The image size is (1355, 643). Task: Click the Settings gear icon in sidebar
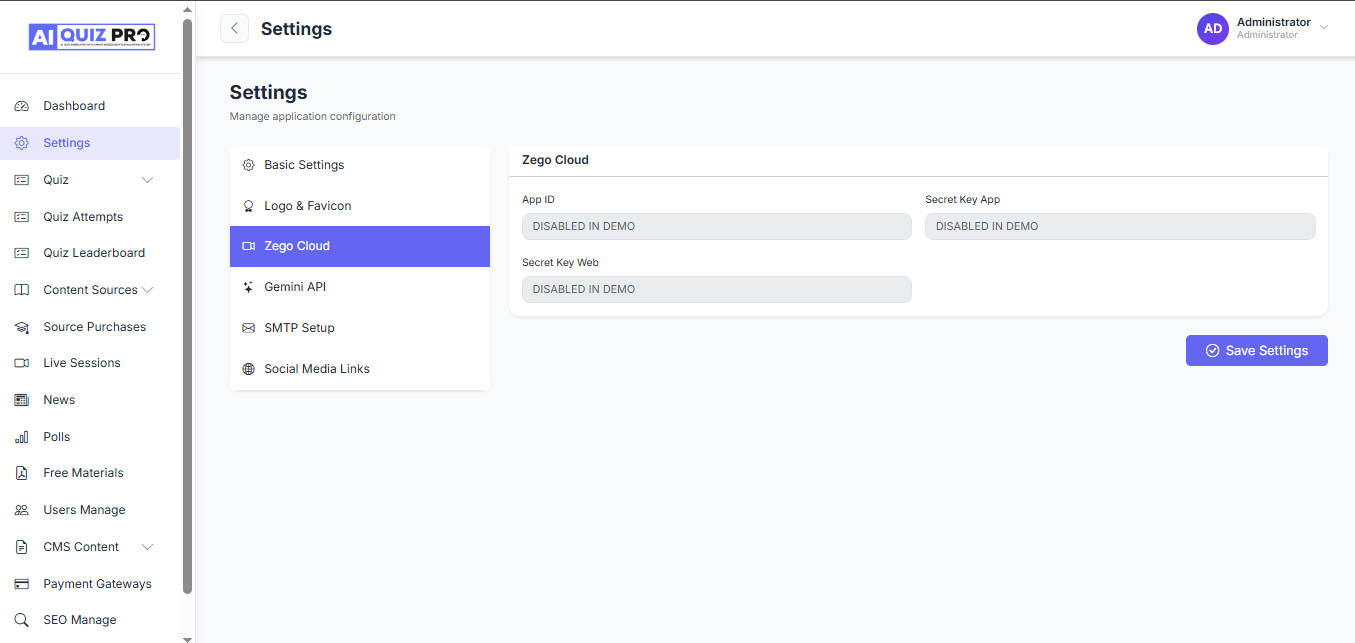click(22, 143)
